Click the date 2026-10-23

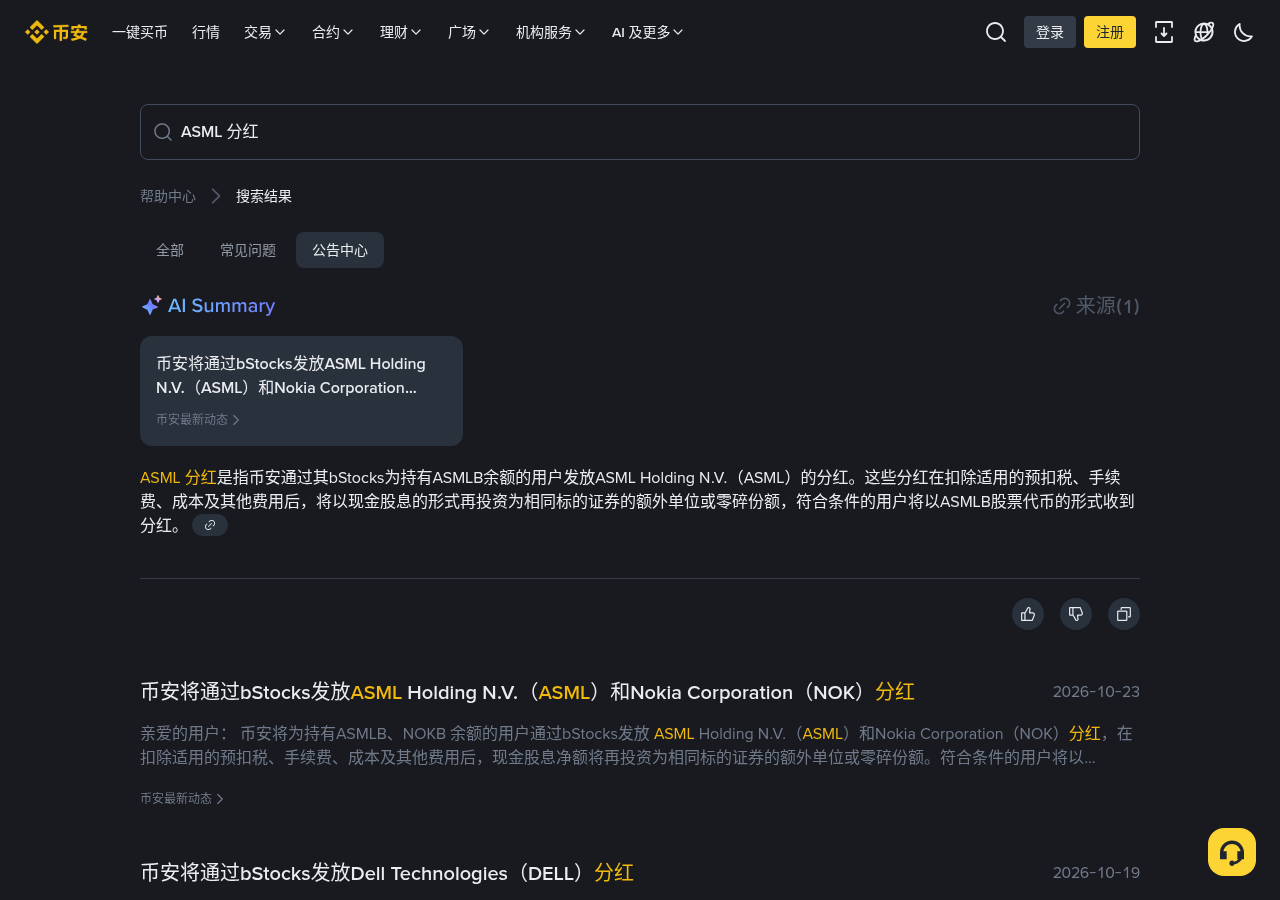(x=1096, y=692)
